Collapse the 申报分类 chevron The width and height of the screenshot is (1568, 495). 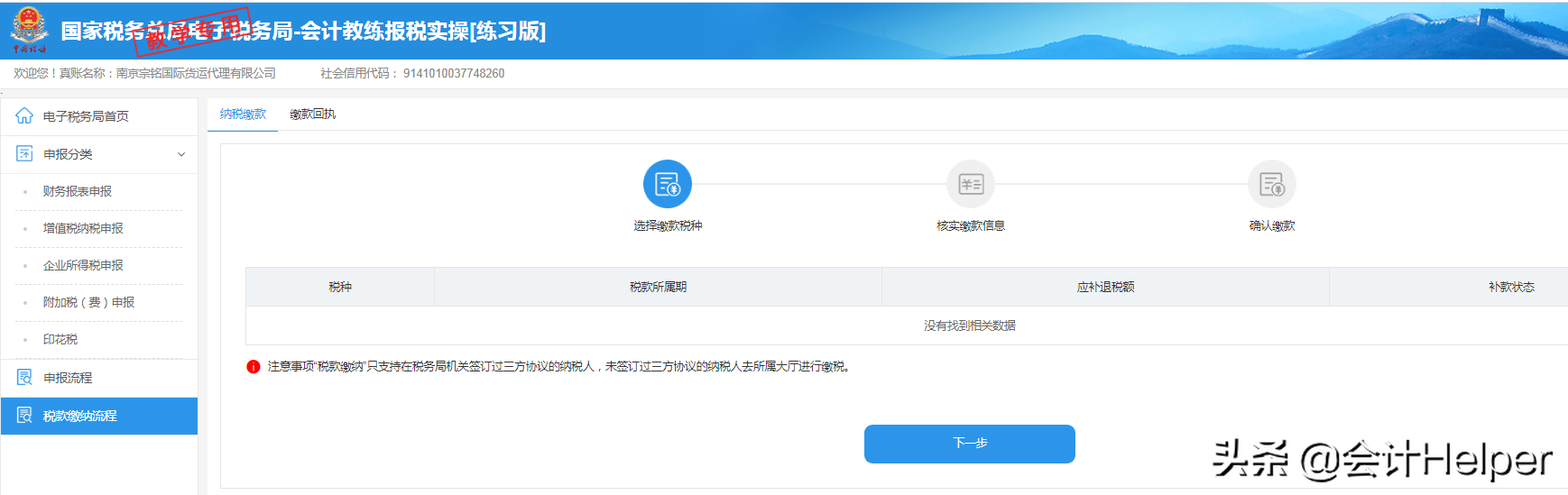point(181,154)
